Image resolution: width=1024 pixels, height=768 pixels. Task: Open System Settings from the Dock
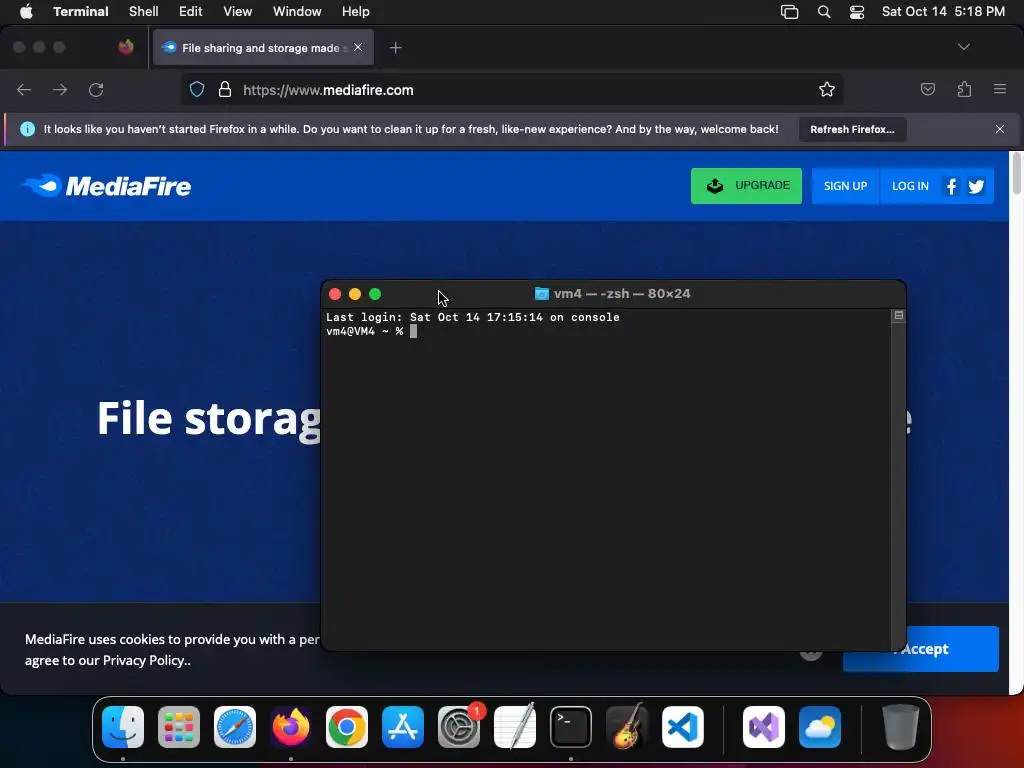(x=459, y=727)
